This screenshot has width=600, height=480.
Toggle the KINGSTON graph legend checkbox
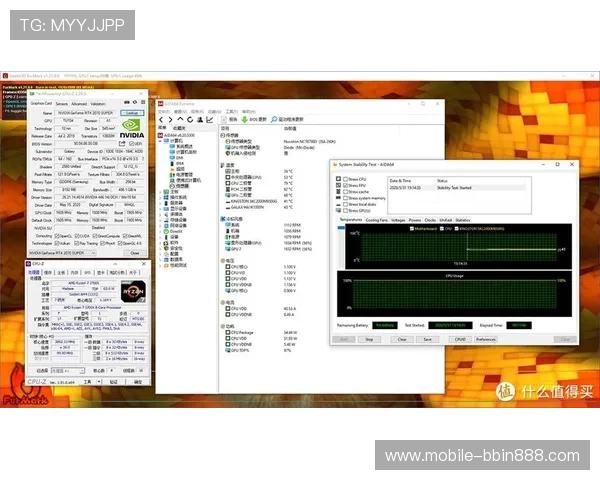tap(457, 229)
